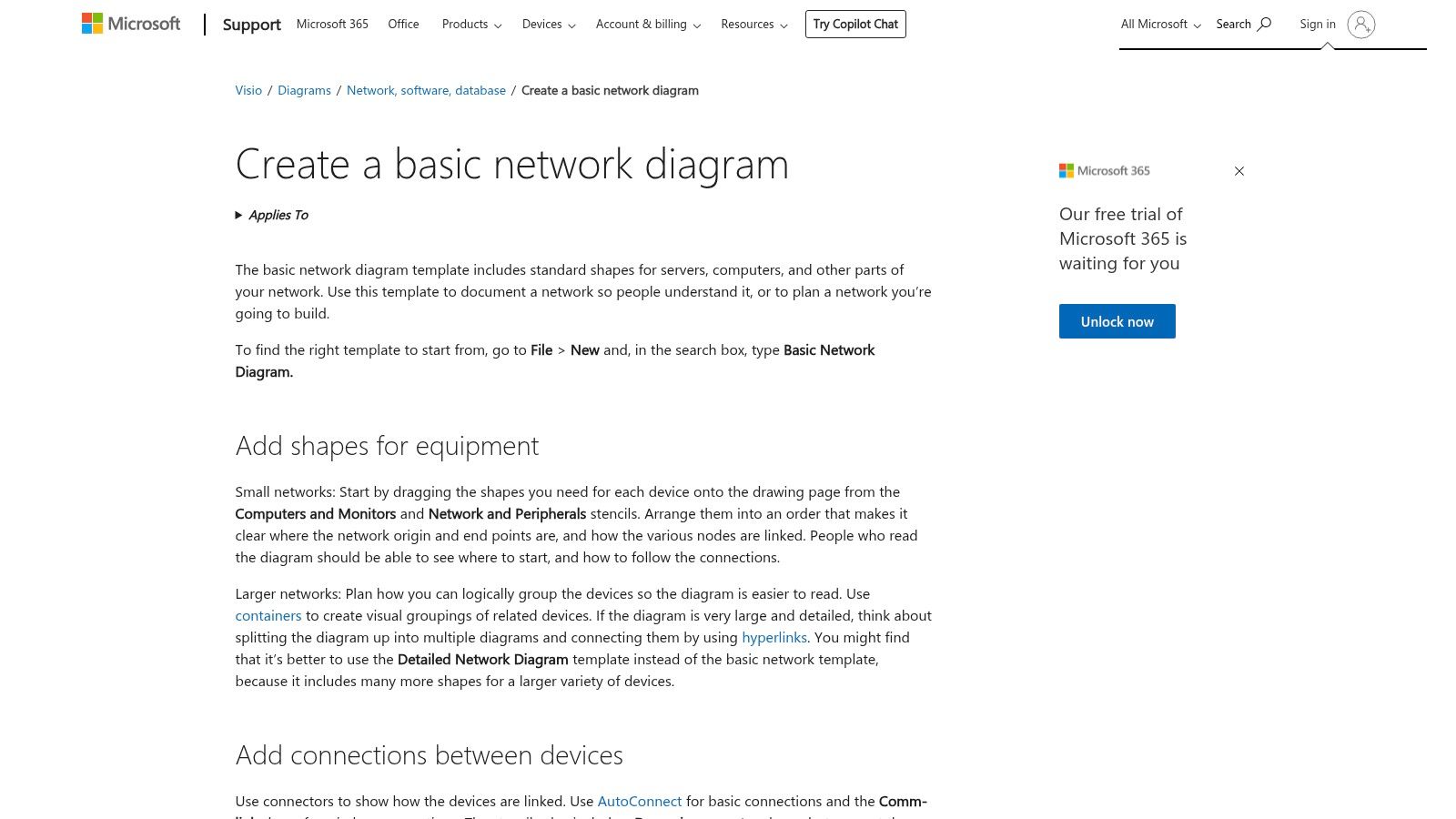Expand the Applies To section
The height and width of the screenshot is (819, 1456).
coord(272,216)
